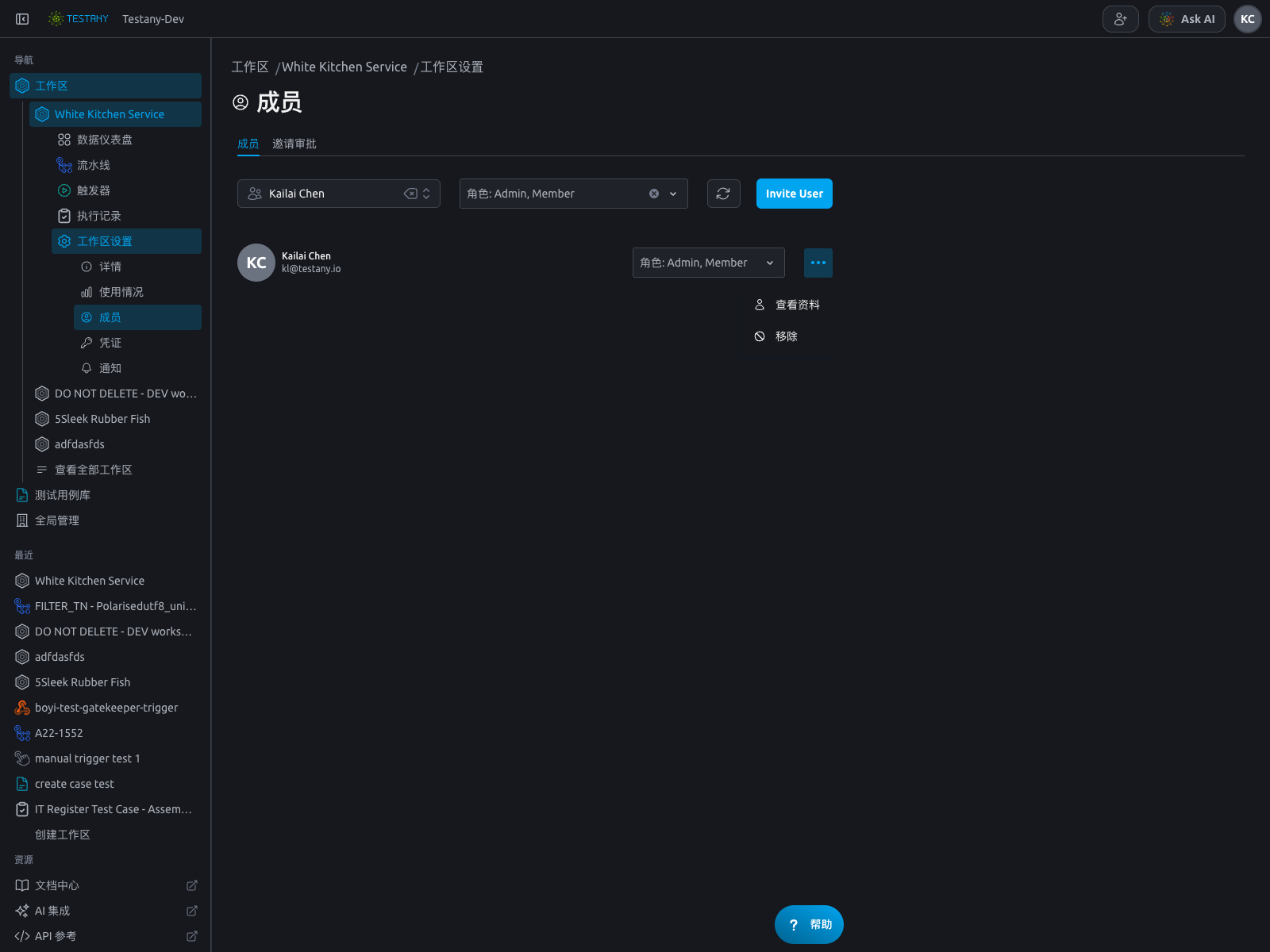Open DO NOT DELETE - DEV workspace in tree

coord(115,393)
